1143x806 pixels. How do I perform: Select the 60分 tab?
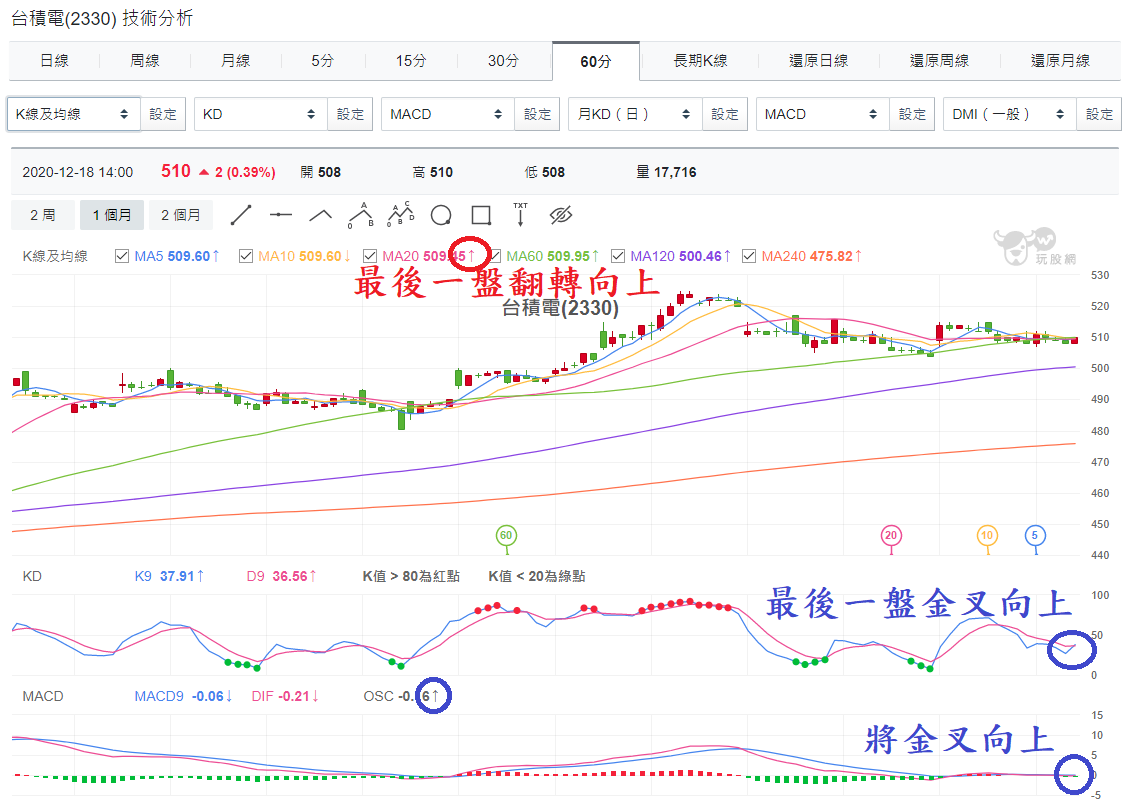[596, 62]
